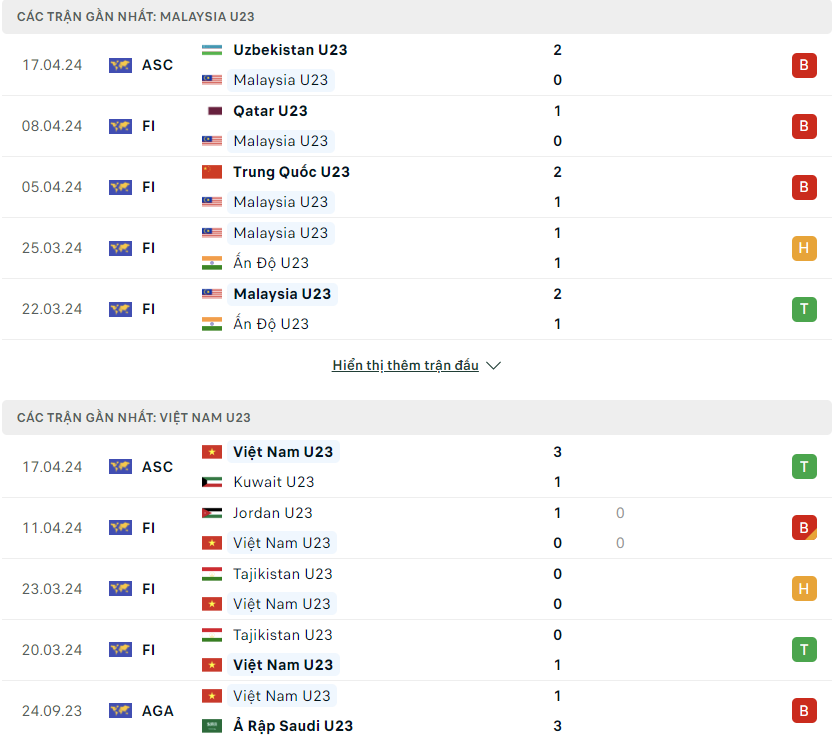Expand 'Hiển thị thêm trận đấu' chevron arrow

click(493, 366)
